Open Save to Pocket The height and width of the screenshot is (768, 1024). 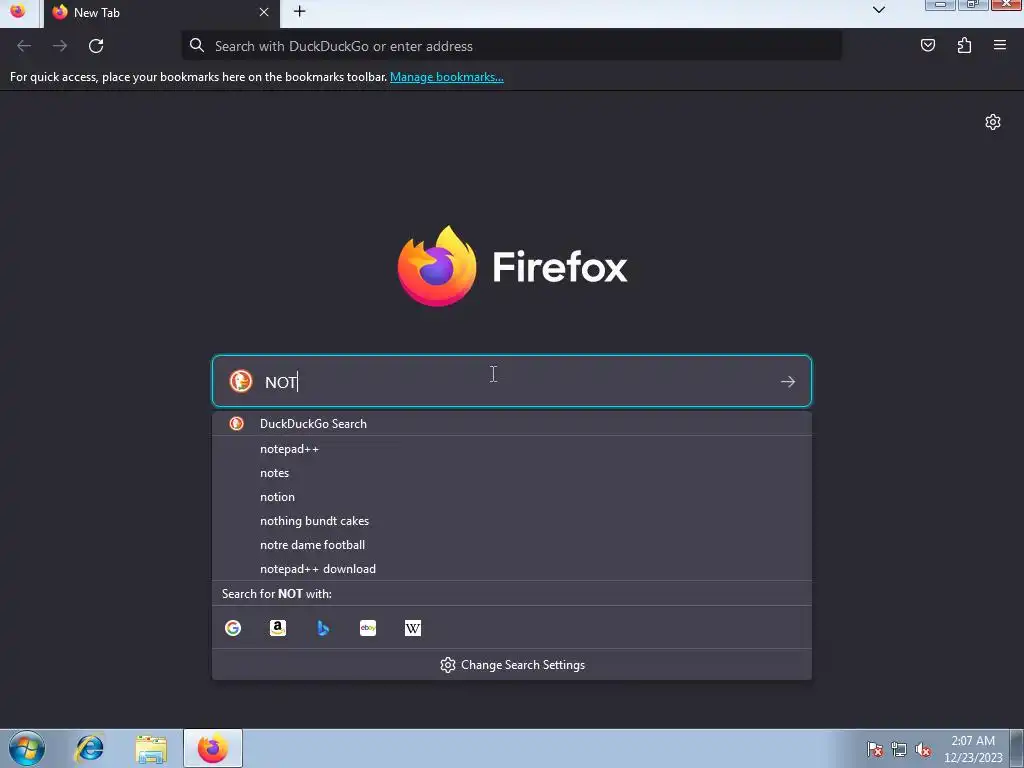pyautogui.click(x=928, y=45)
